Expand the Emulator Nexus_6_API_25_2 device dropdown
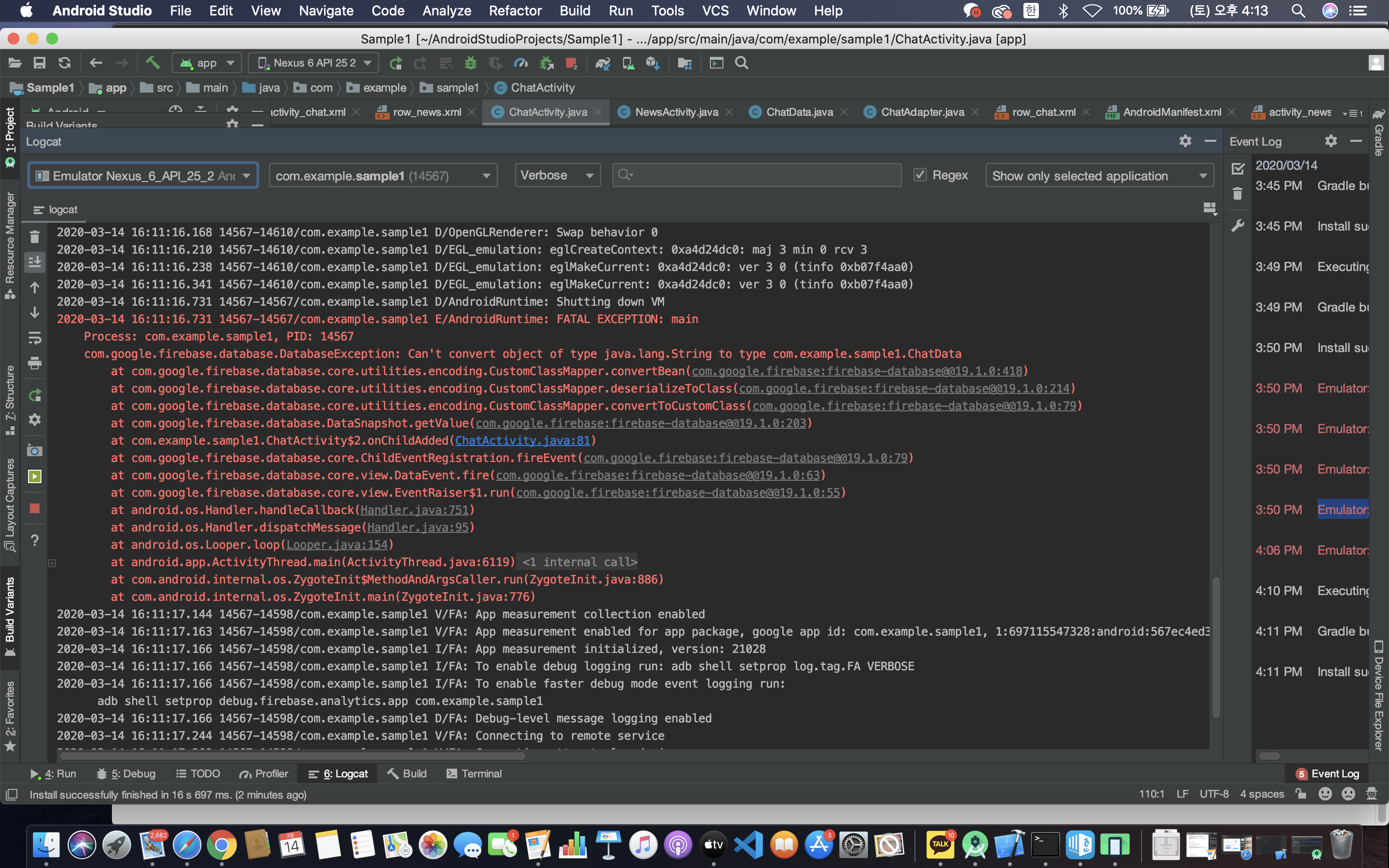Viewport: 1389px width, 868px height. pyautogui.click(x=143, y=176)
